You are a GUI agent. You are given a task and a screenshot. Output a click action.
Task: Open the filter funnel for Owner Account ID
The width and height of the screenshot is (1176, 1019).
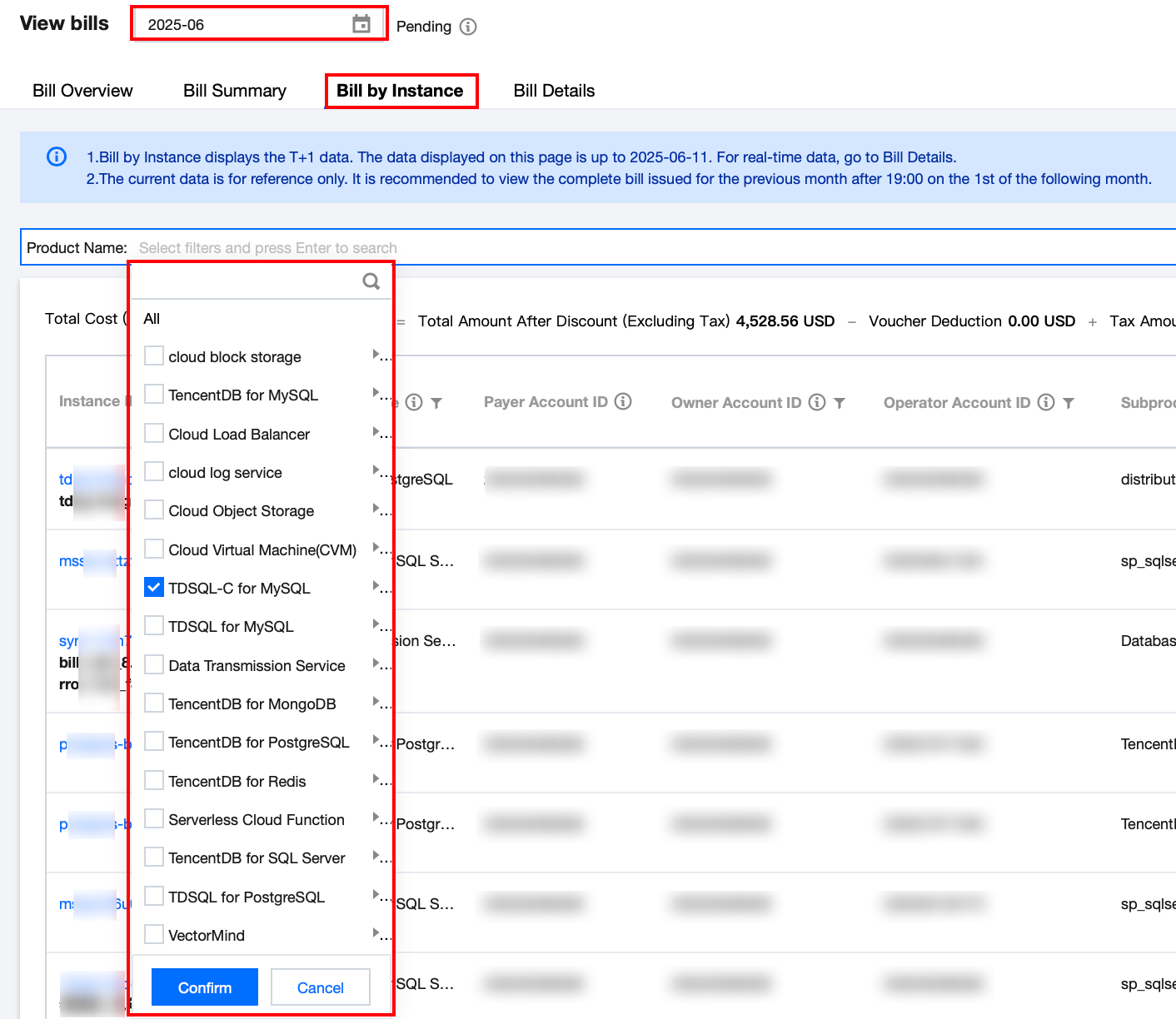click(x=840, y=403)
